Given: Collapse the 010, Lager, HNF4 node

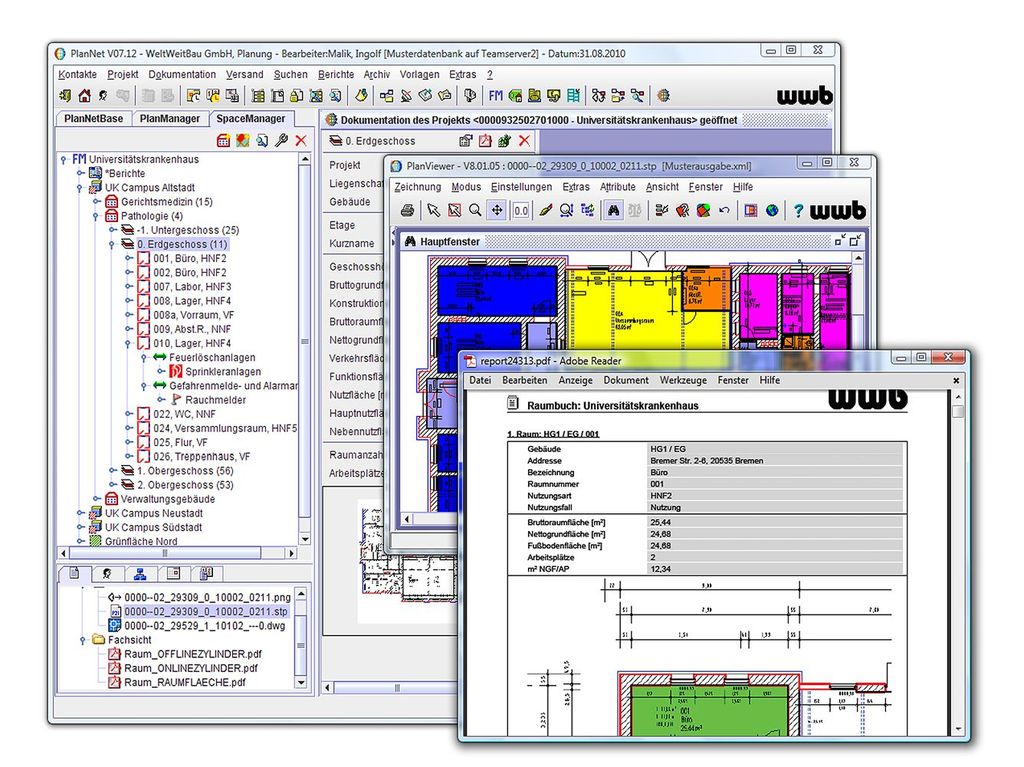Looking at the screenshot, I should [x=129, y=344].
